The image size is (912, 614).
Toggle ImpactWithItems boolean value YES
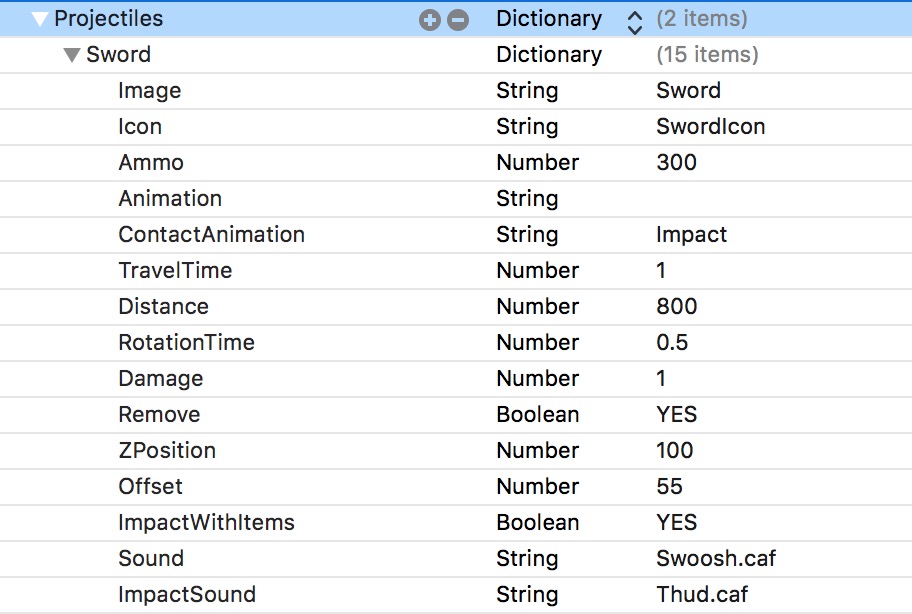point(677,522)
